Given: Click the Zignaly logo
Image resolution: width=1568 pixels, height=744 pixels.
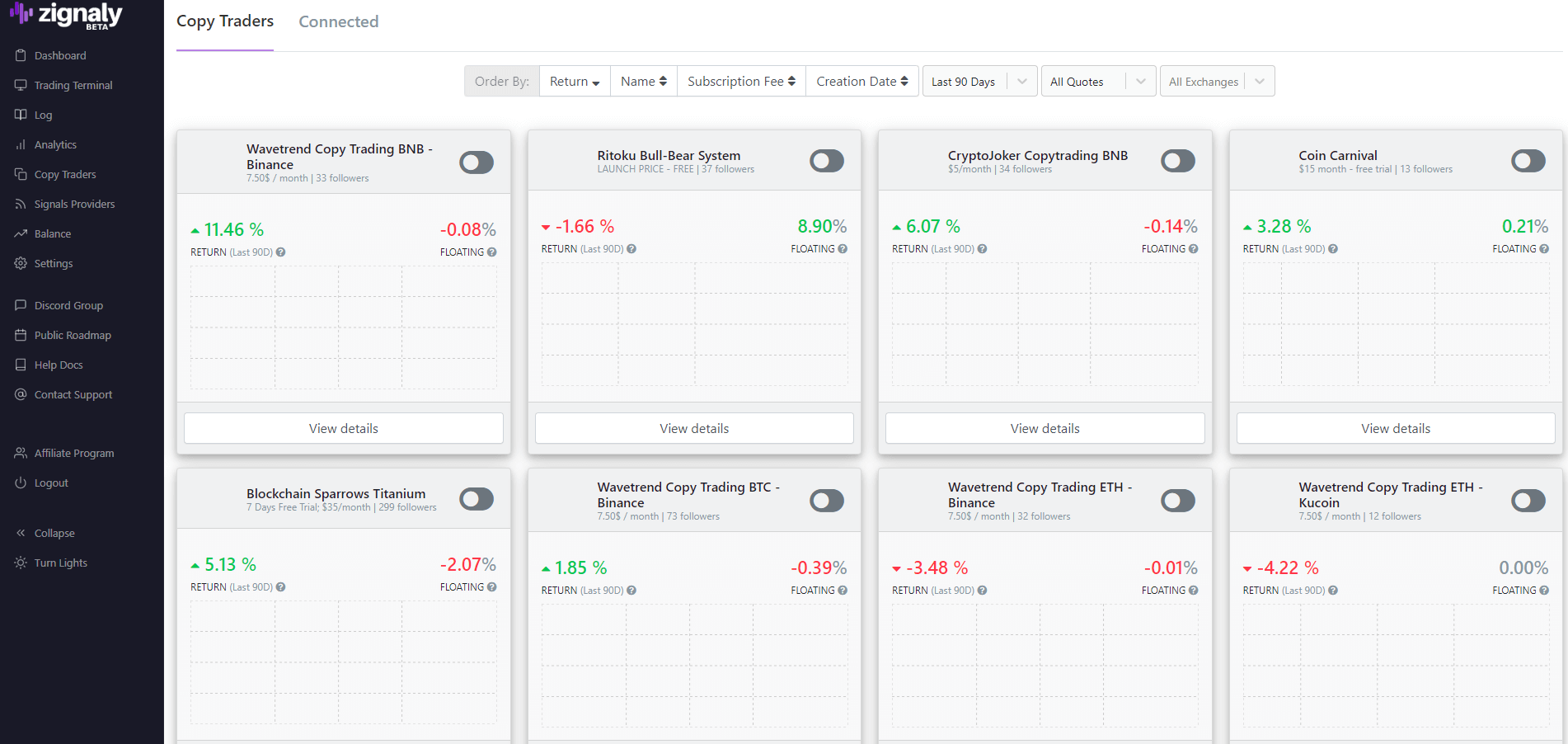Looking at the screenshot, I should coord(66,15).
